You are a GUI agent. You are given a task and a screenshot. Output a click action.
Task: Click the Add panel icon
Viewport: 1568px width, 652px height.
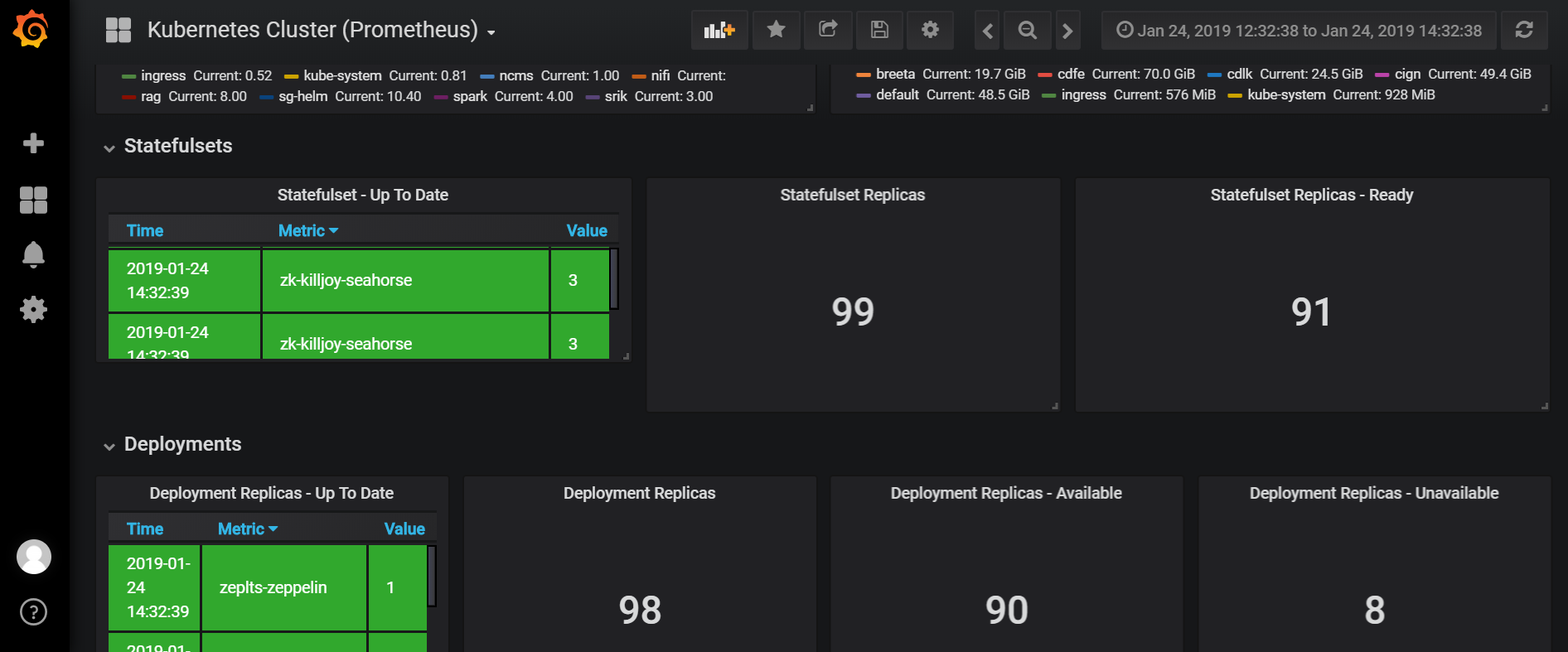click(719, 31)
